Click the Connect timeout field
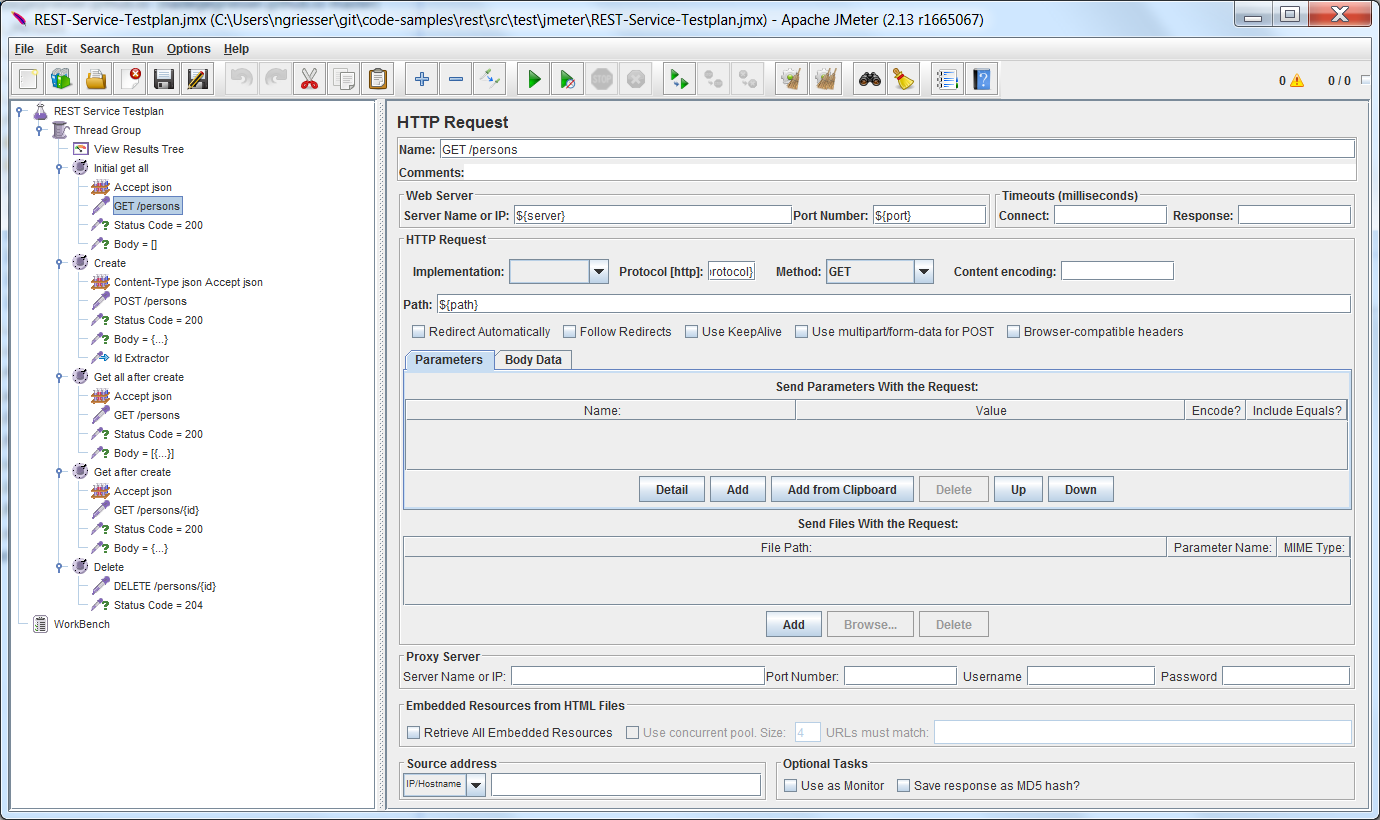The width and height of the screenshot is (1380, 820). pyautogui.click(x=1110, y=215)
